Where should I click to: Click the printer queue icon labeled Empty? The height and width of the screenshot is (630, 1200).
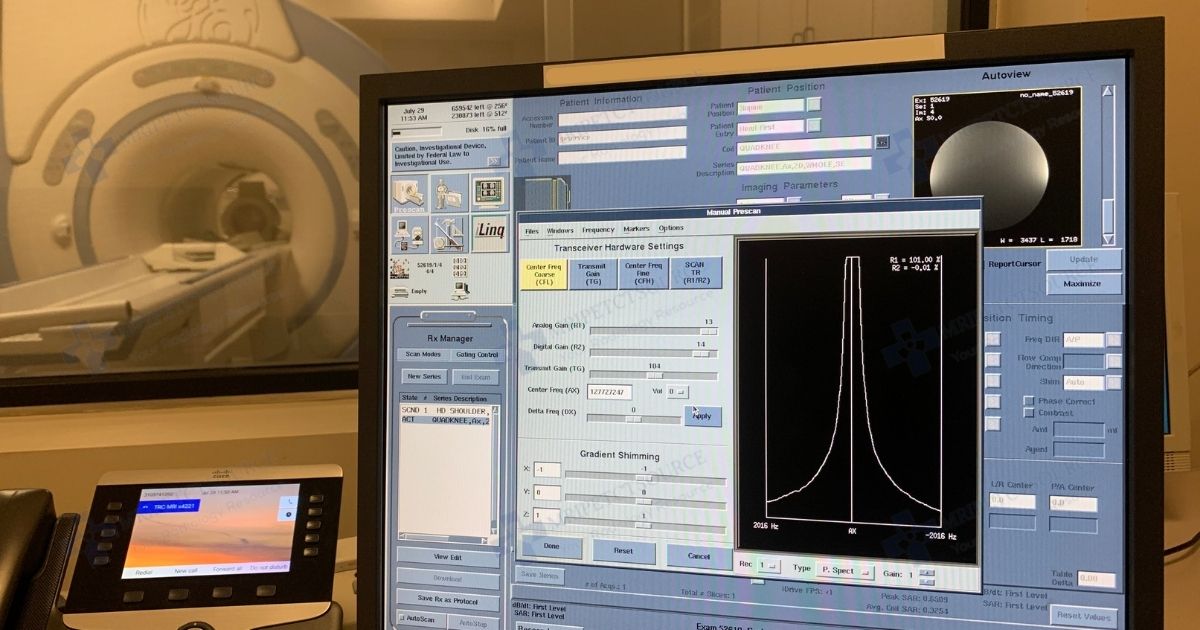pos(401,292)
